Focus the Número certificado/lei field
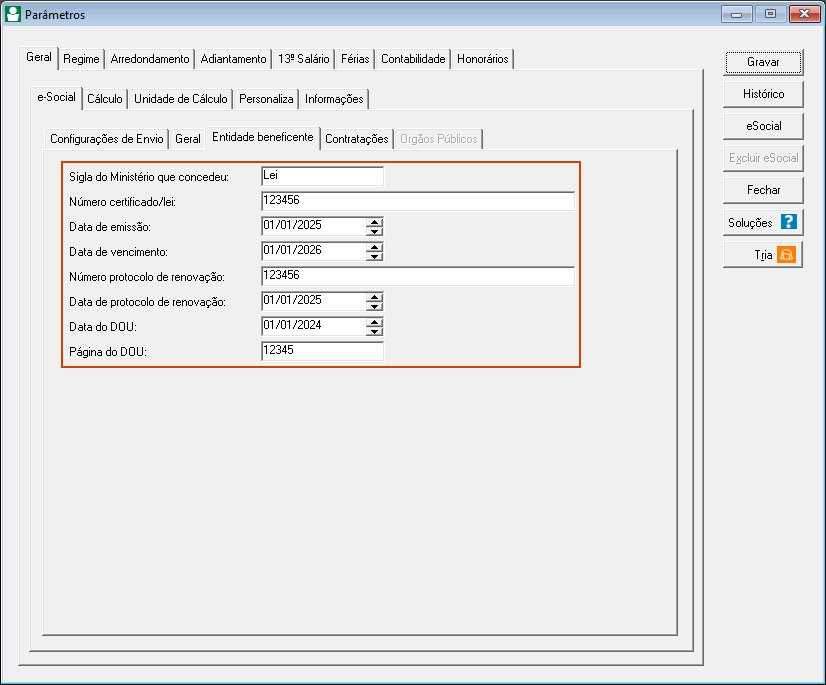This screenshot has height=685, width=826. (x=416, y=201)
